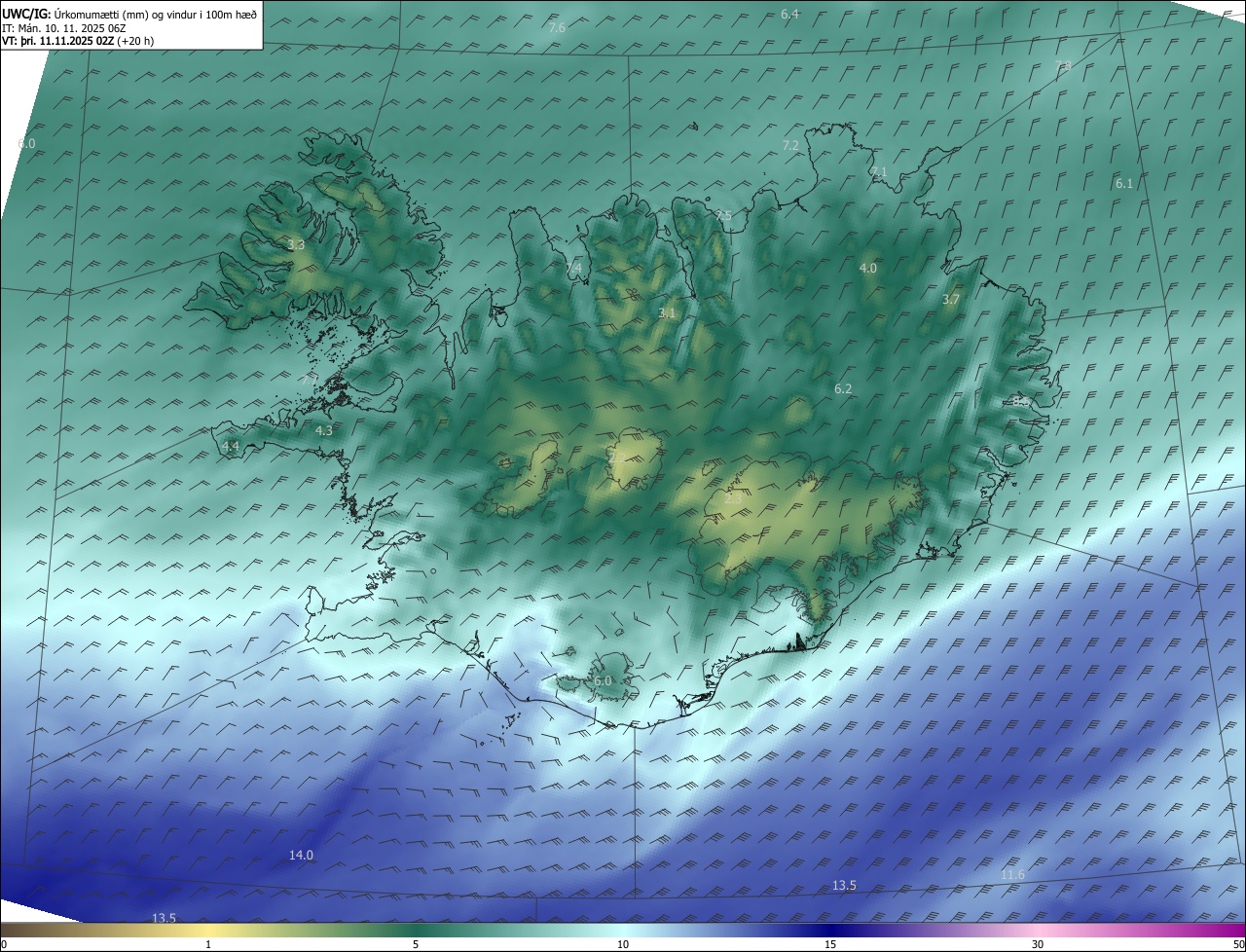Click the 11.6 value label on the map
1246x952 pixels.
(1012, 875)
